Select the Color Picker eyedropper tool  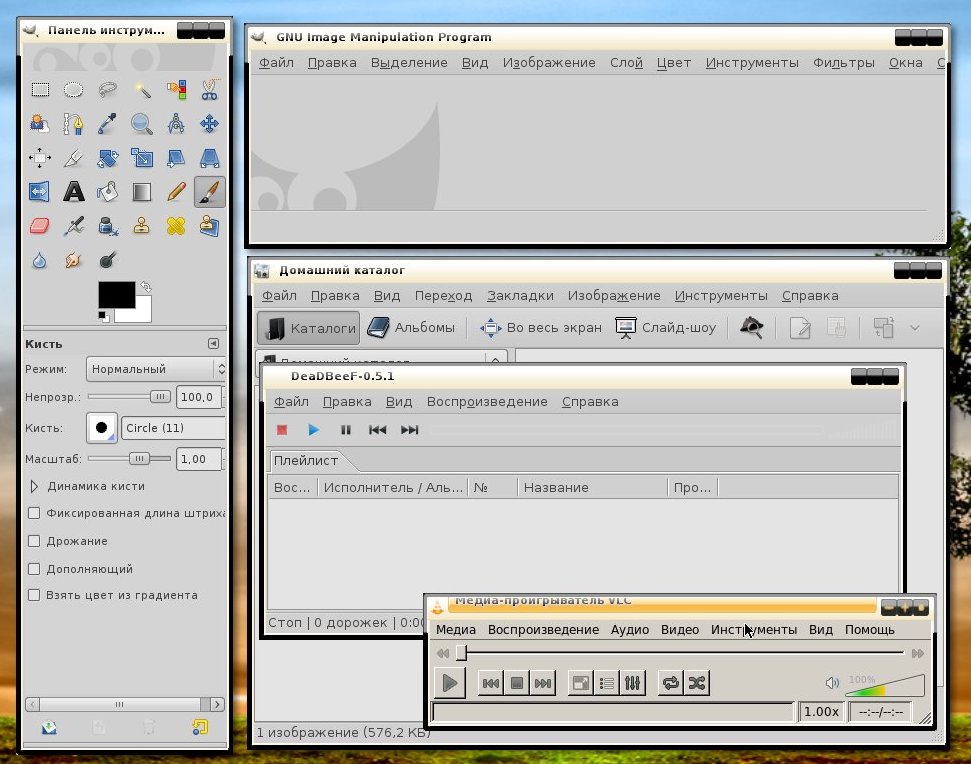pyautogui.click(x=108, y=124)
